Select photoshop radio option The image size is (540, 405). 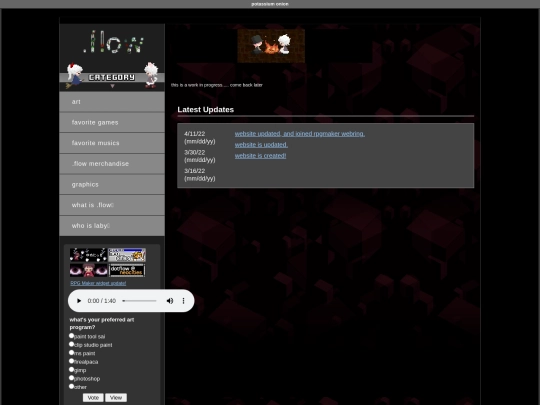coord(72,378)
